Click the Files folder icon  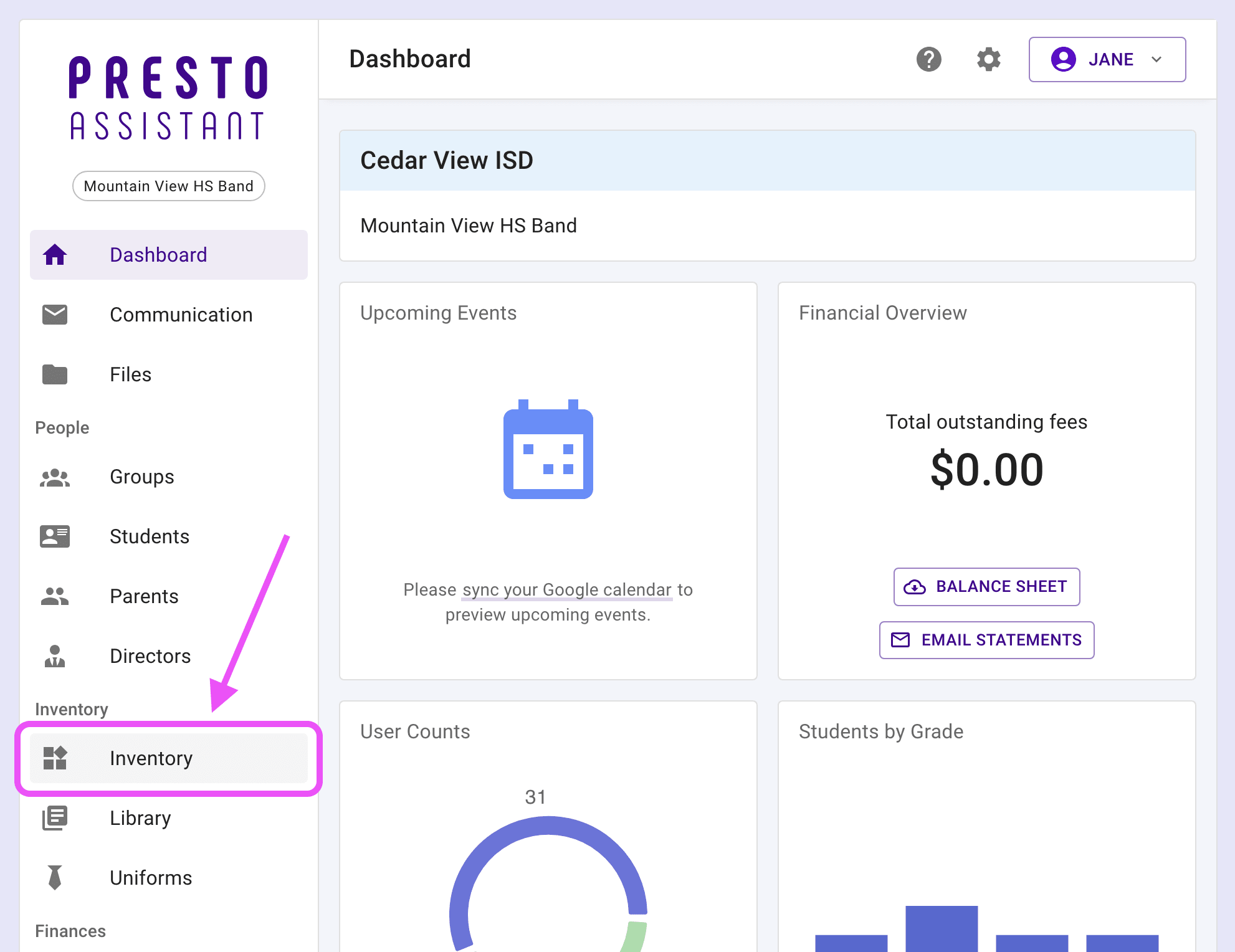tap(55, 374)
